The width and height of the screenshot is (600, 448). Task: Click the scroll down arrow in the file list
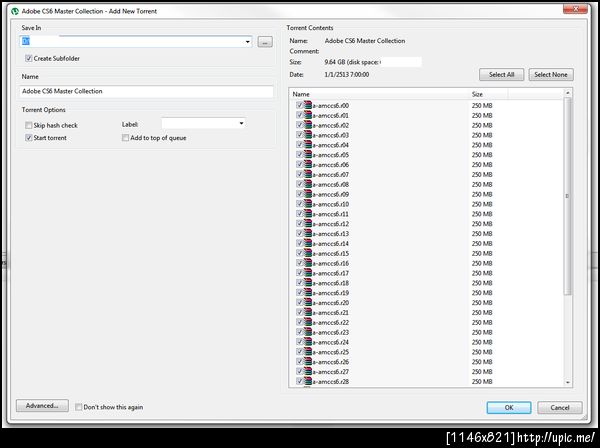(567, 382)
